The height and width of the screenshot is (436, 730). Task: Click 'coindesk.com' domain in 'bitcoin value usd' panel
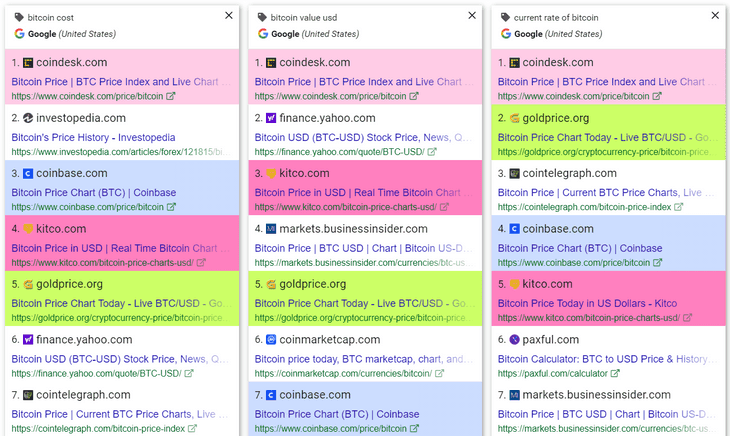[315, 62]
